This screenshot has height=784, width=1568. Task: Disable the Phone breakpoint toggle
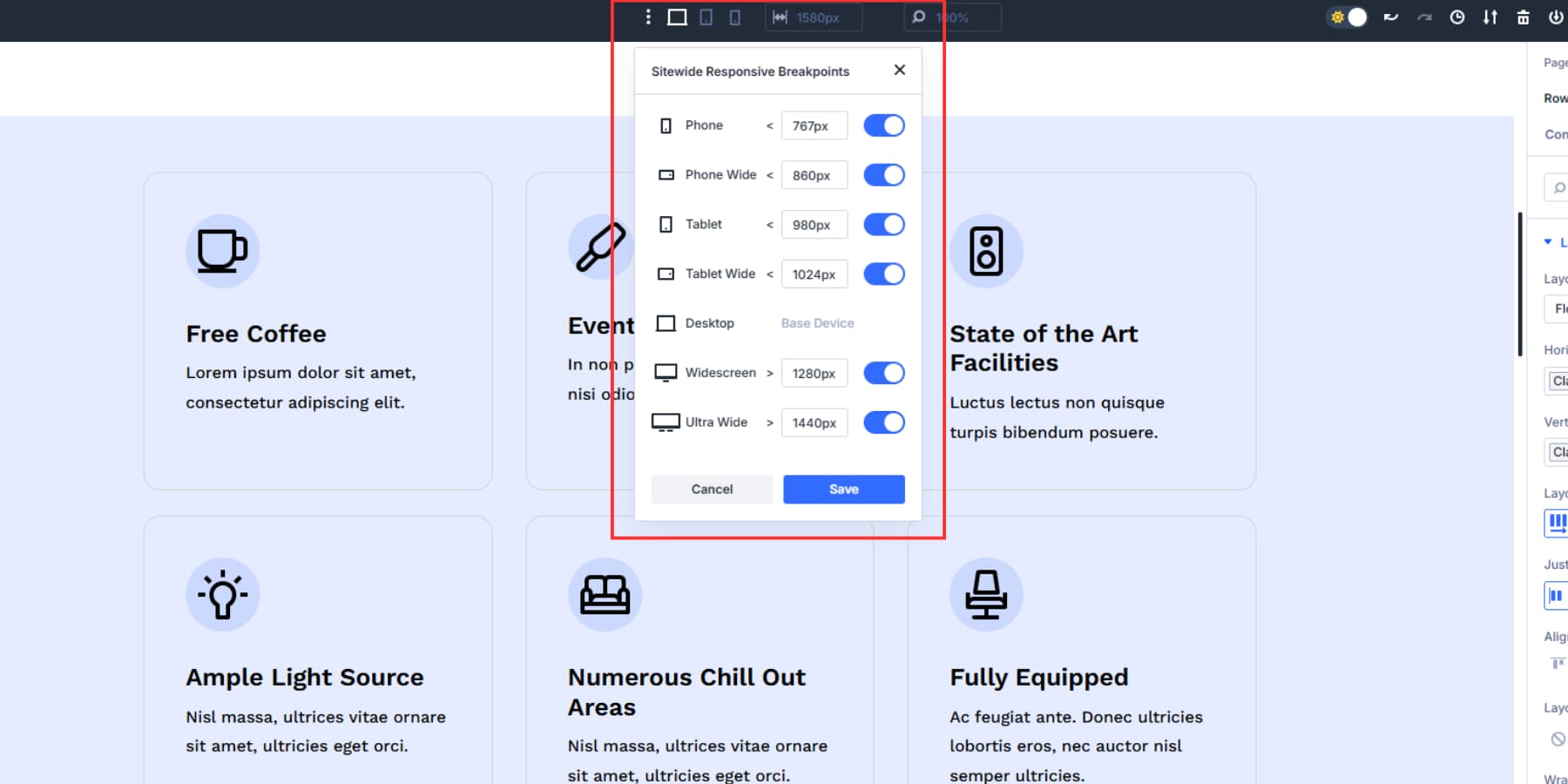coord(883,125)
